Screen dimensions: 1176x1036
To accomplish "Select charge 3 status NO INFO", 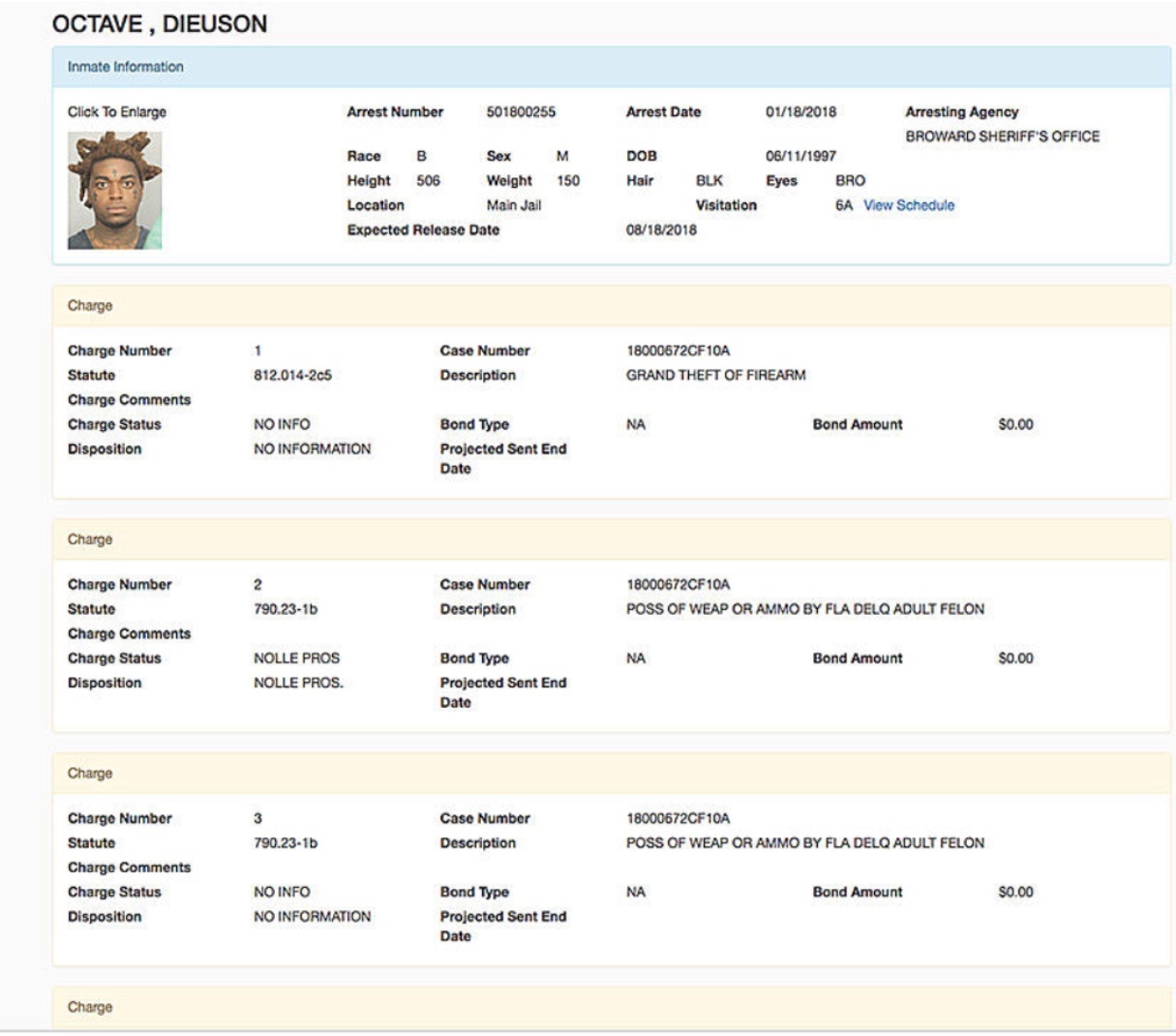I will tap(282, 892).
